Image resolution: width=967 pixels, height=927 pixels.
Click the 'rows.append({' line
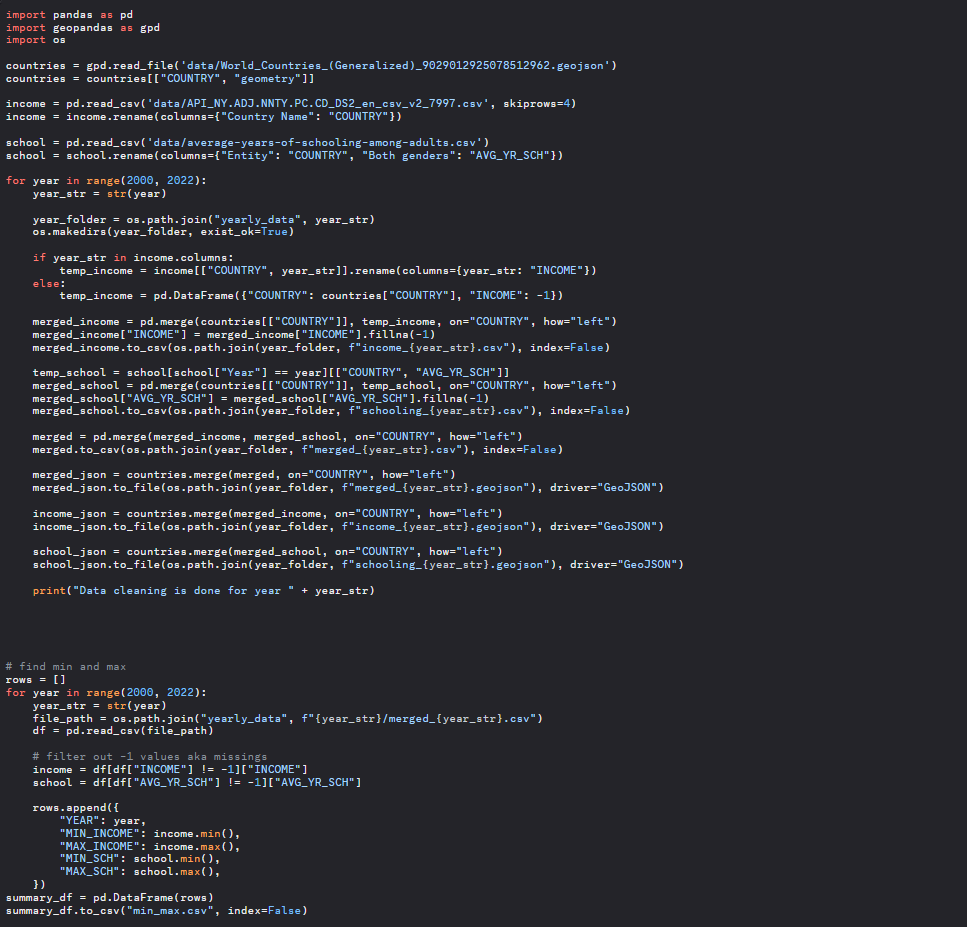[75, 808]
